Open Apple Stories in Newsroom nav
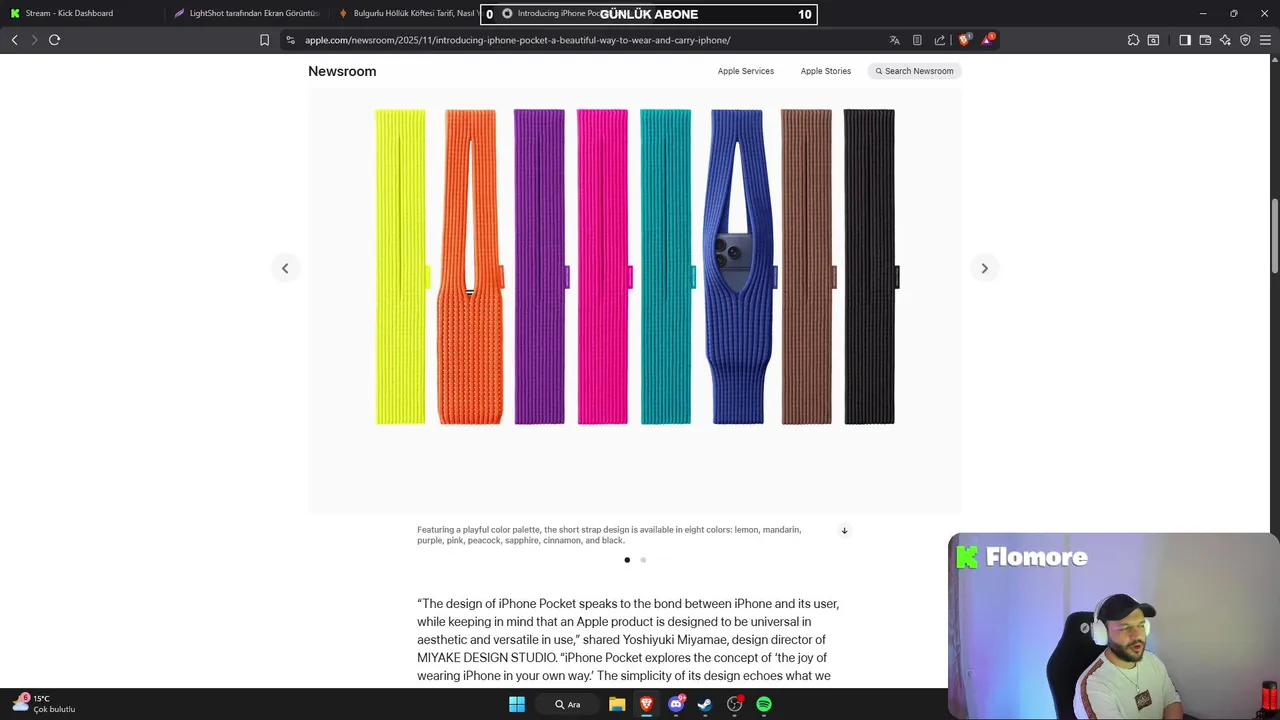Image resolution: width=1280 pixels, height=720 pixels. point(825,71)
